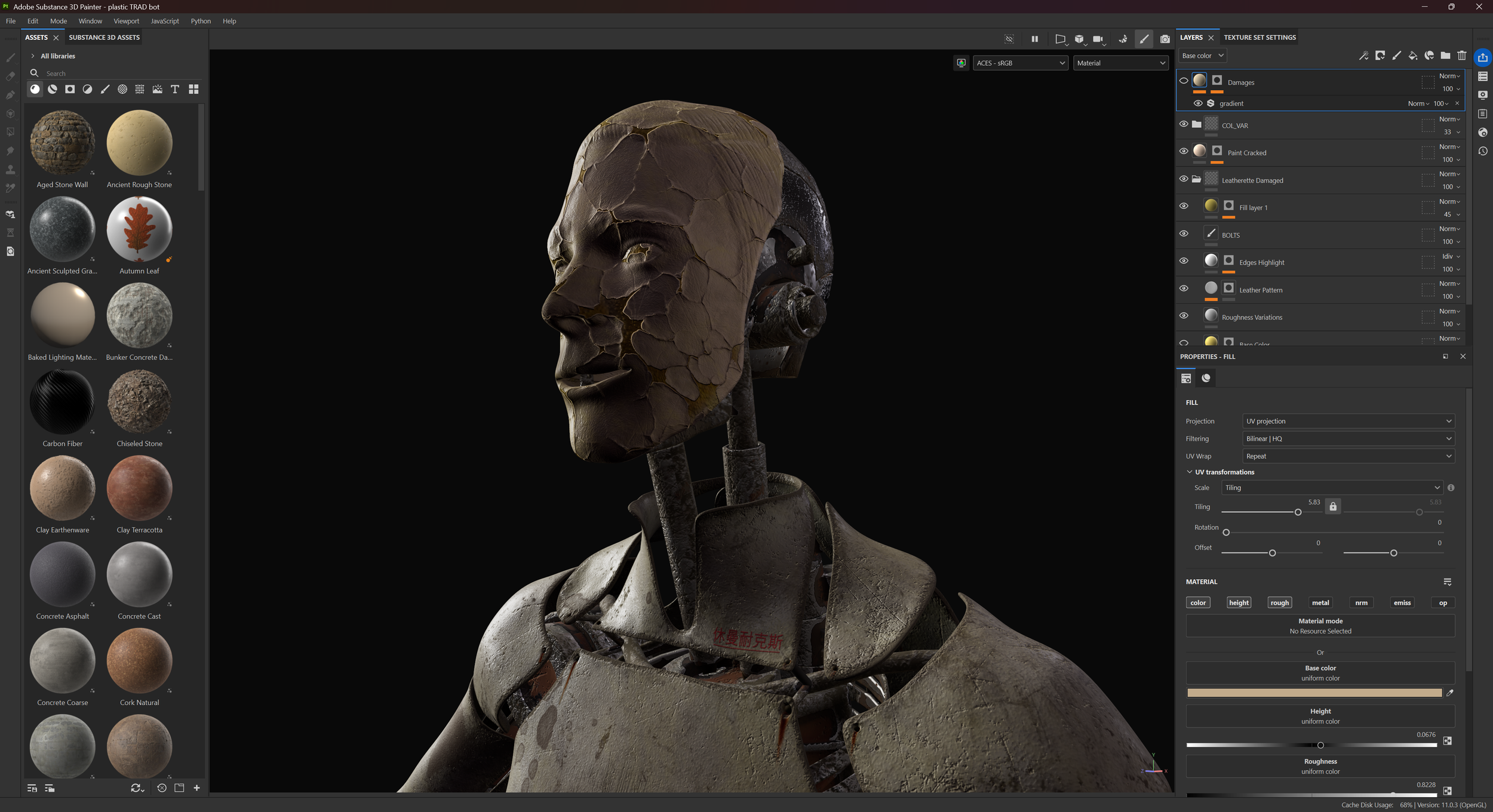This screenshot has height=812, width=1493.
Task: Pause rendering with the pause icon
Action: point(1034,39)
